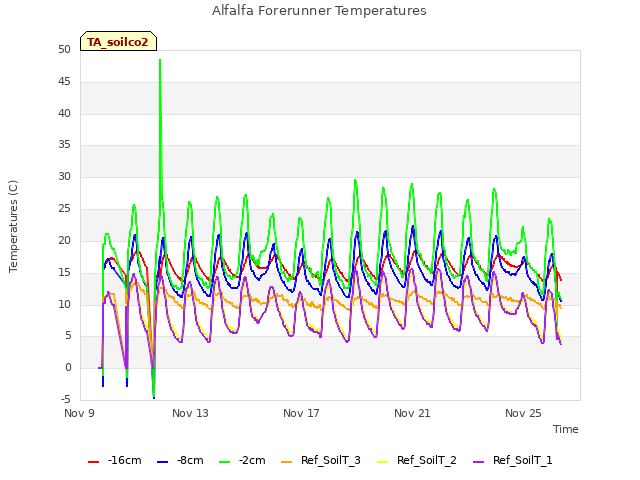Toggle the -16cm series in the legend
Viewport: 640px width, 480px height.
click(115, 460)
